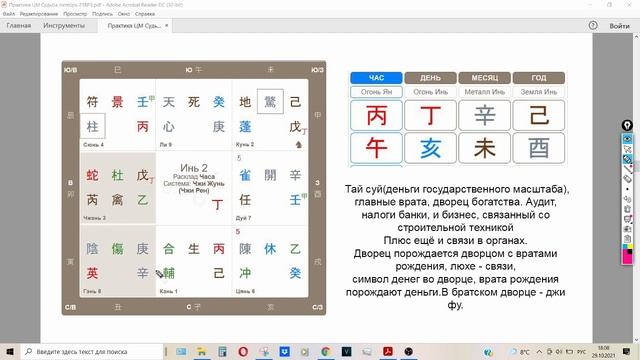Click the Металл Инь label
Image resolution: width=640 pixels, height=360 pixels.
tap(484, 92)
